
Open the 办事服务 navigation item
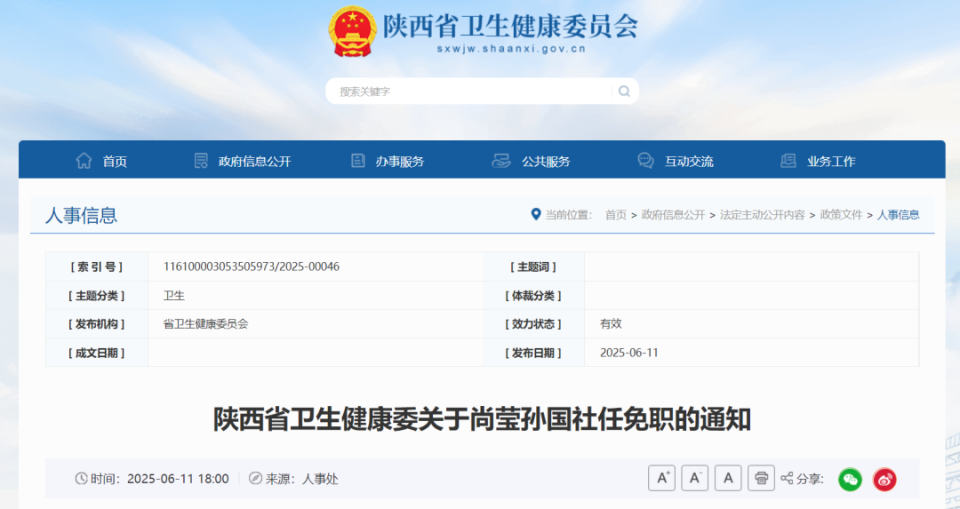pos(400,161)
